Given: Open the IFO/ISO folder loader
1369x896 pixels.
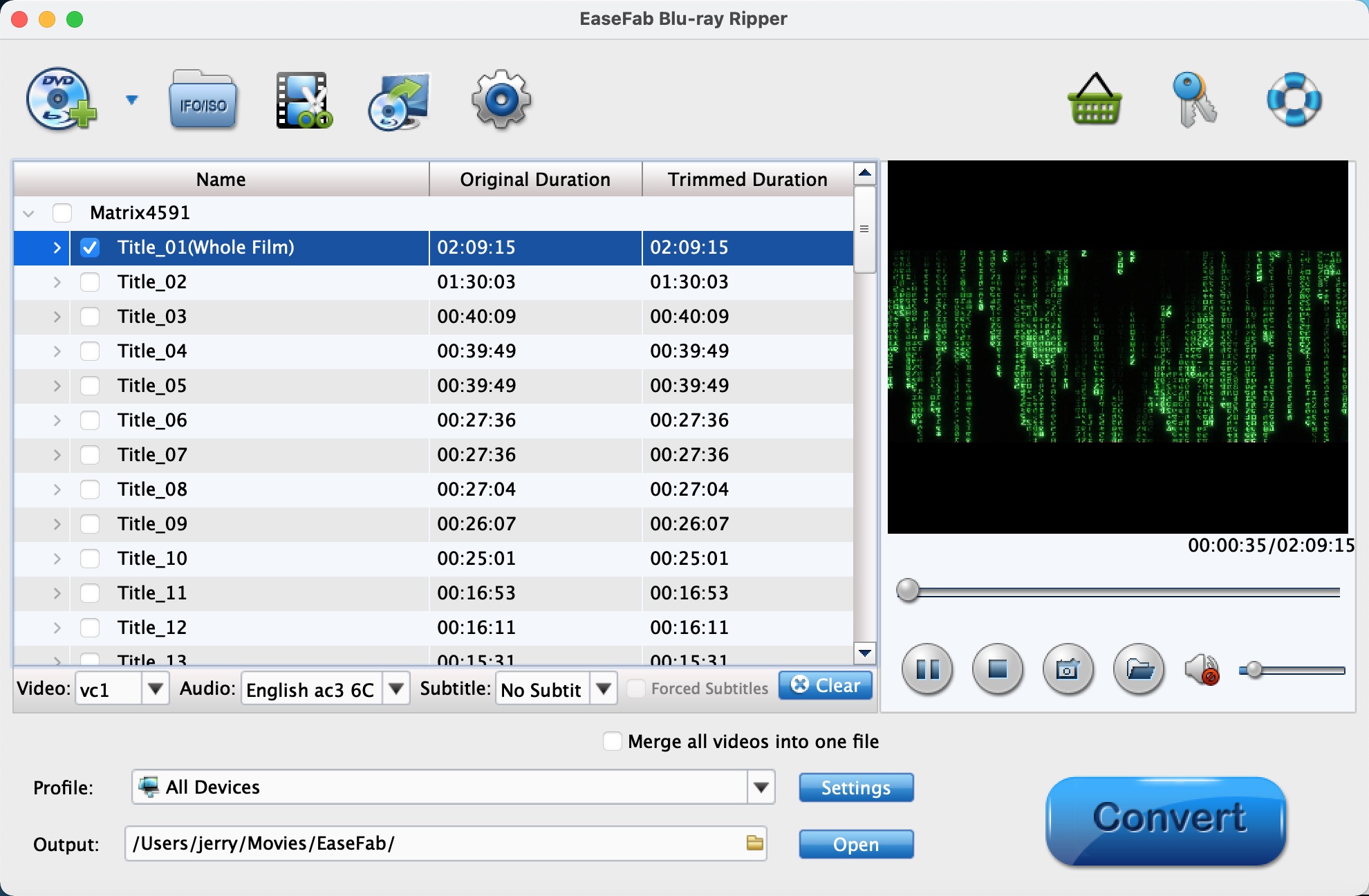Looking at the screenshot, I should (203, 99).
